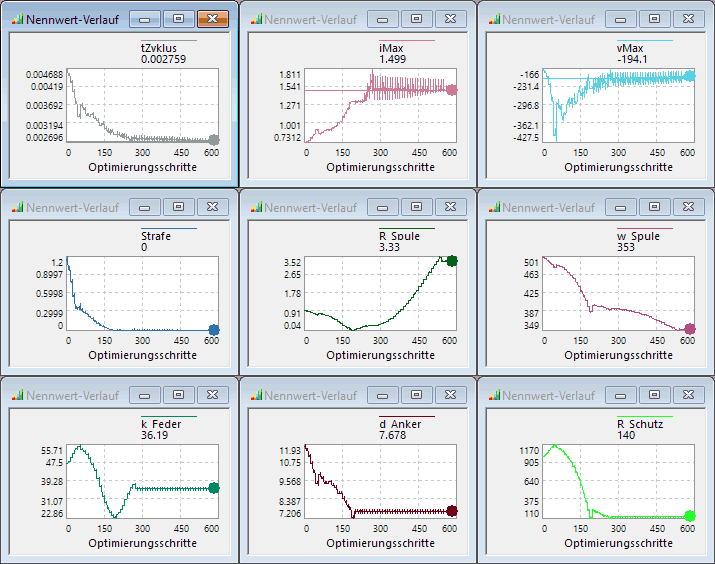Minimize the vMax chart window
The image size is (715, 564).
click(x=620, y=19)
